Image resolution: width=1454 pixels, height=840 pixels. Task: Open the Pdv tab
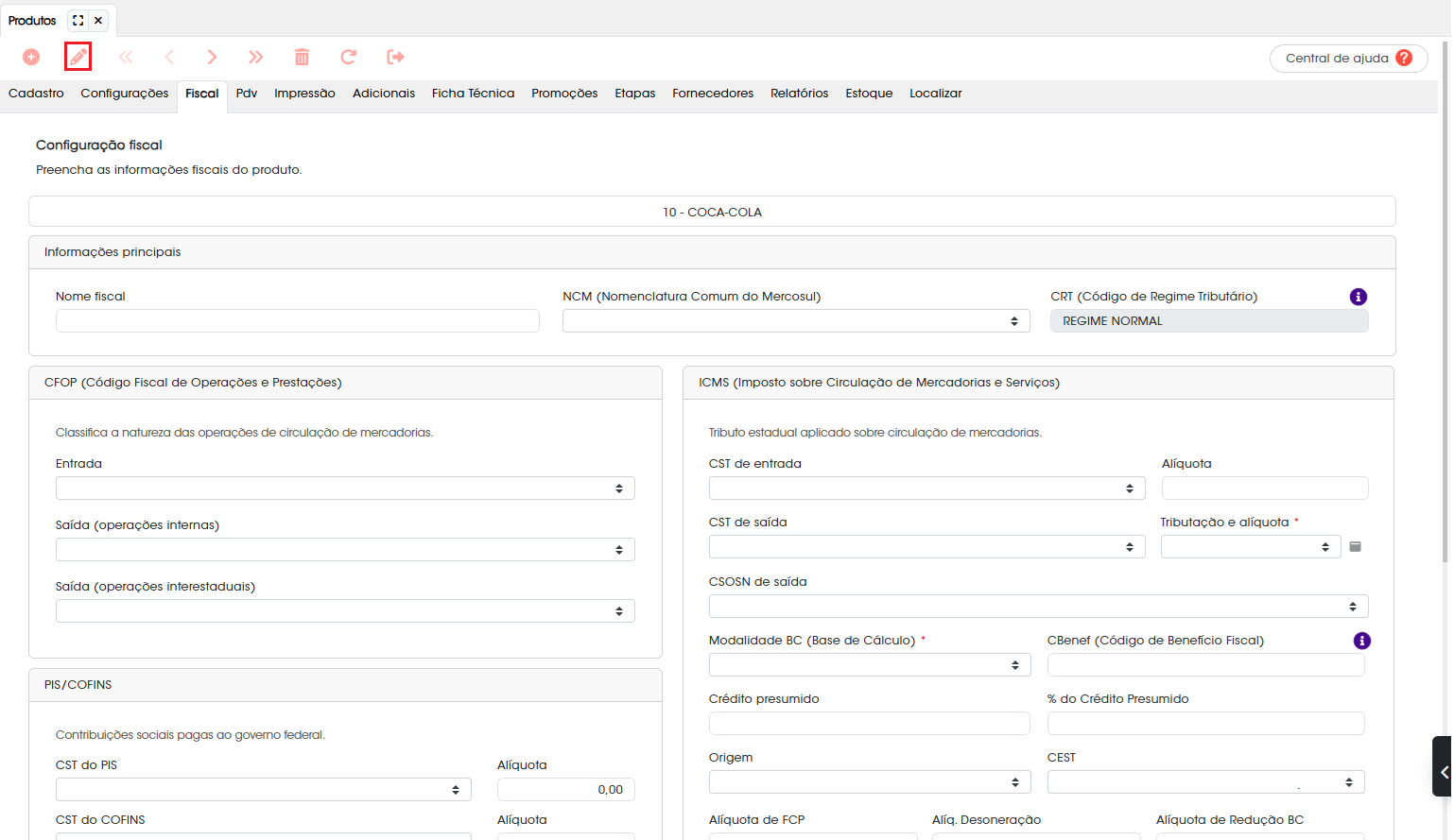point(247,94)
